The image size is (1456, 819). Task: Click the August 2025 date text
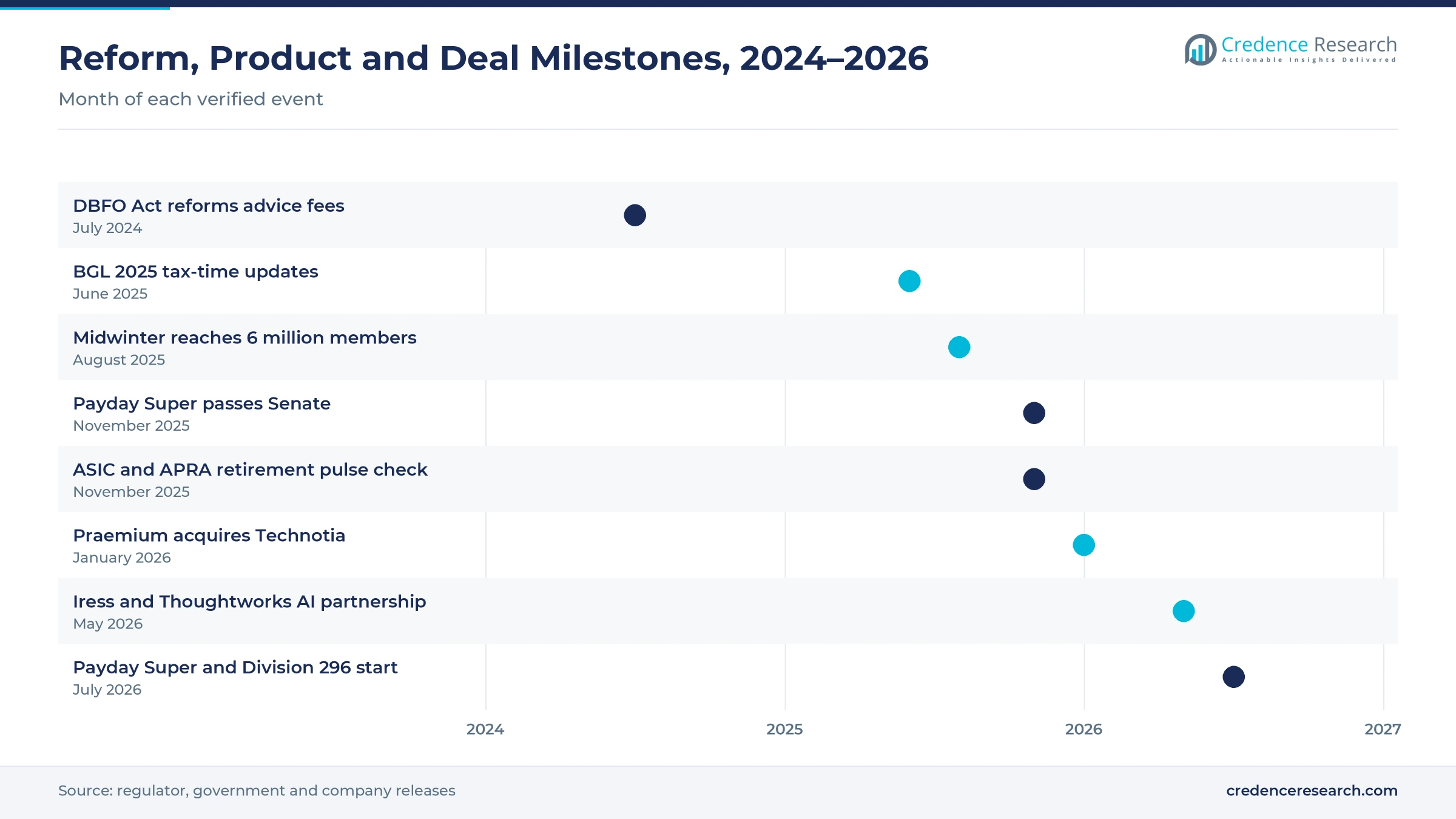coord(119,360)
